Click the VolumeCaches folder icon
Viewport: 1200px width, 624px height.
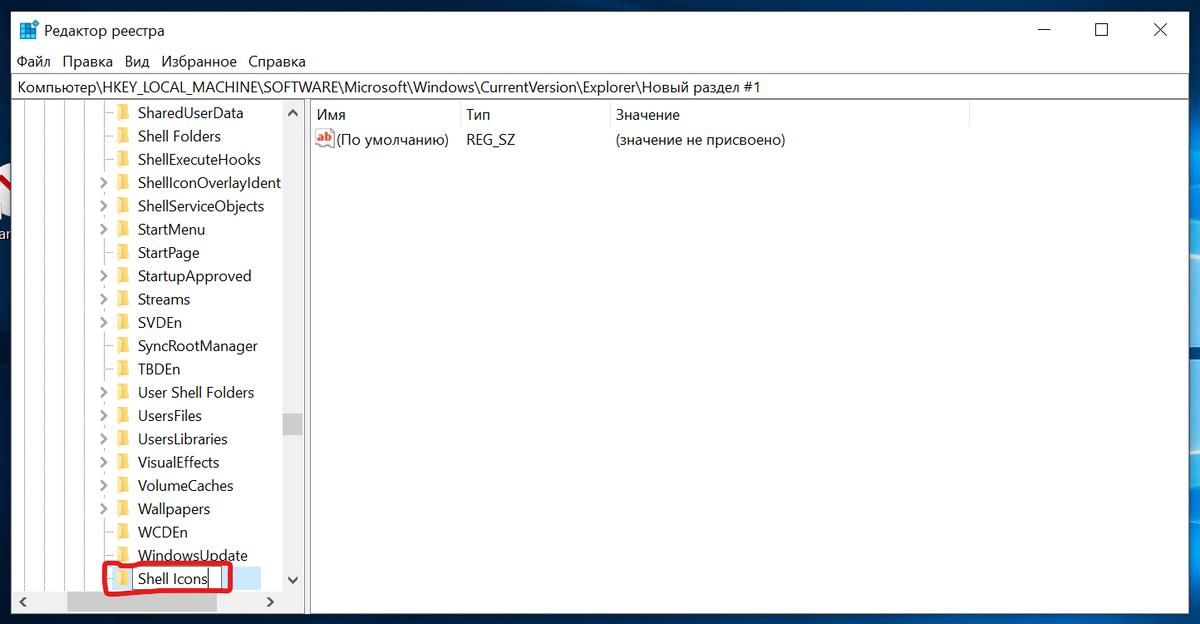pos(123,486)
